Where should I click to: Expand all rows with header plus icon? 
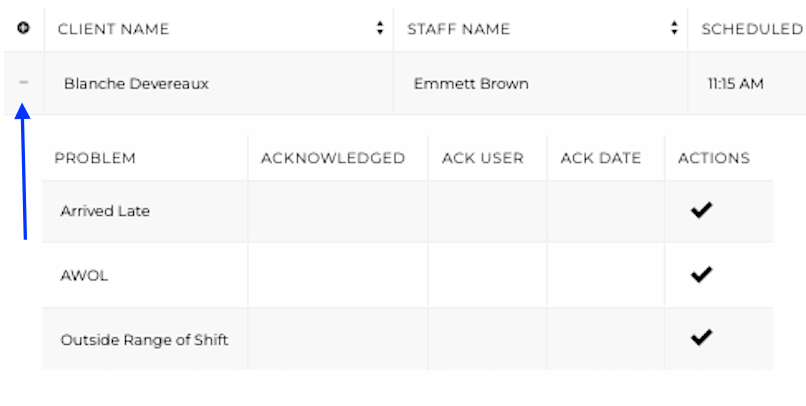coord(23,28)
